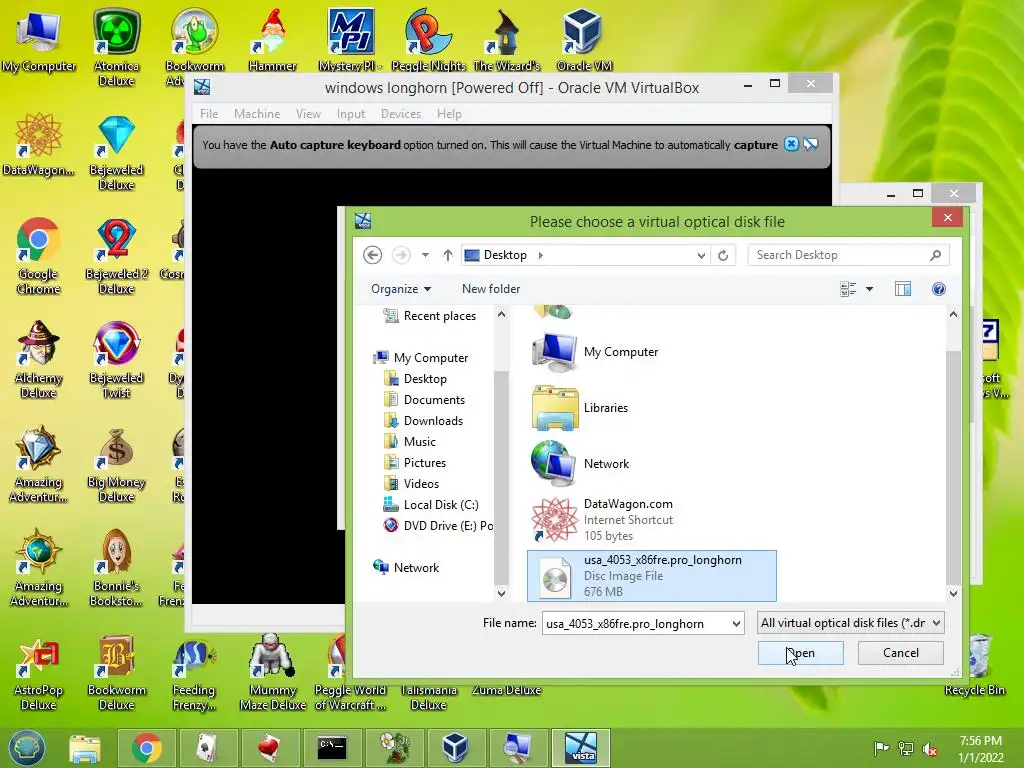The image size is (1024, 768).
Task: Click the Start orb button
Action: 27,748
